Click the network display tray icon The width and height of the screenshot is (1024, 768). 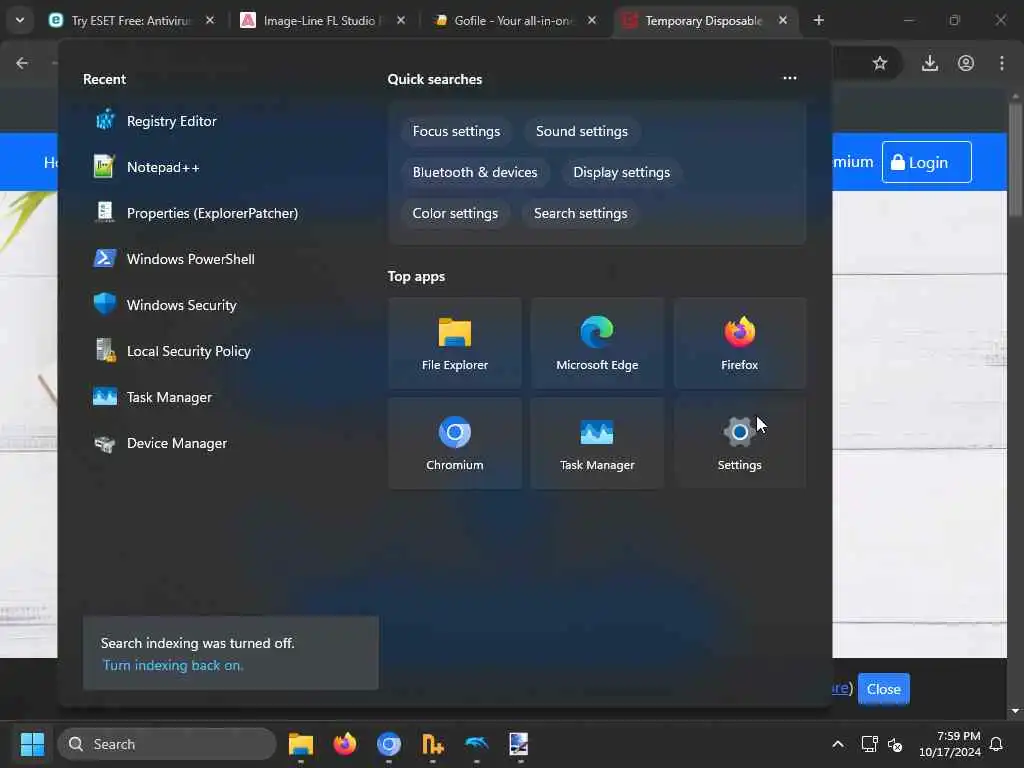point(869,744)
